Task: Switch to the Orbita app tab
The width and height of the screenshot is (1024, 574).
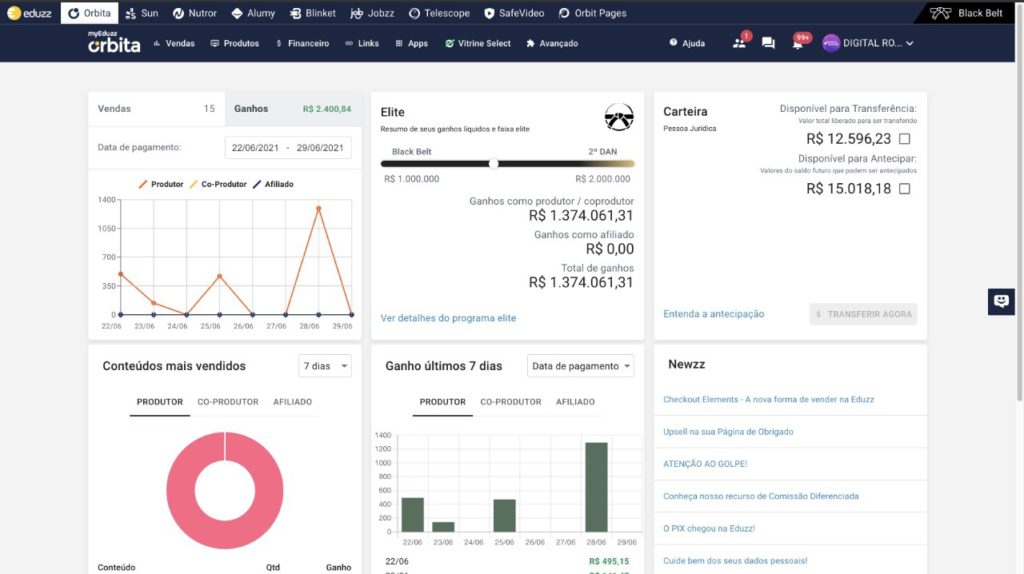Action: pyautogui.click(x=89, y=13)
